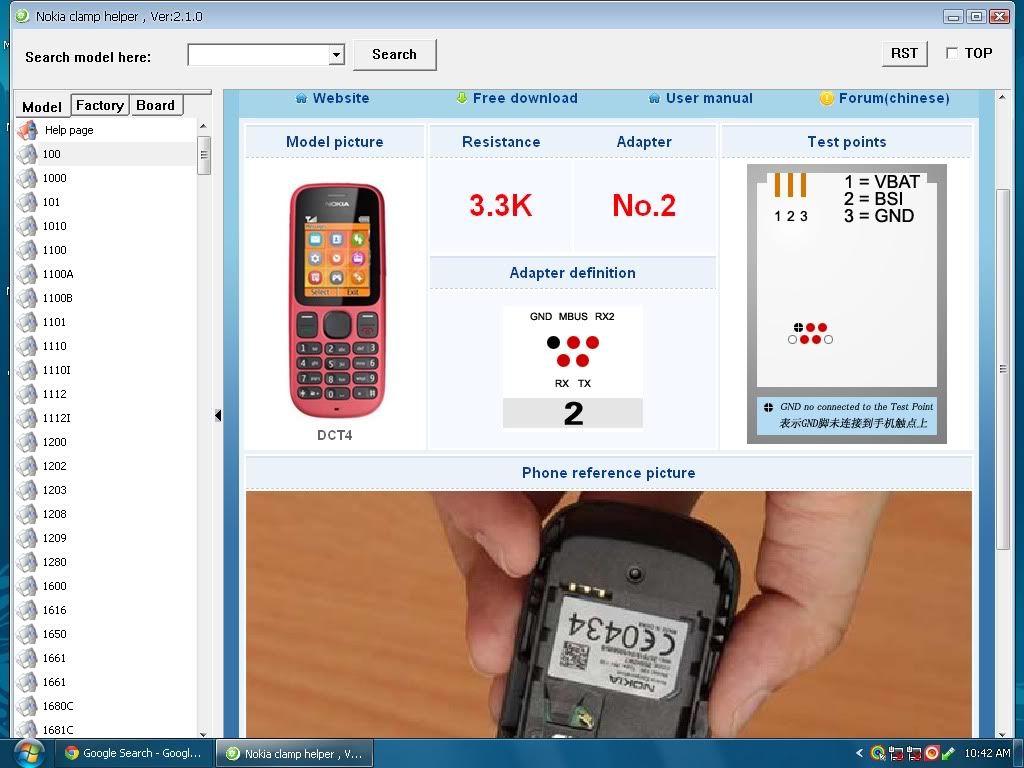This screenshot has height=768, width=1024.
Task: Click the icon beside model 1100
Action: pyautogui.click(x=27, y=250)
